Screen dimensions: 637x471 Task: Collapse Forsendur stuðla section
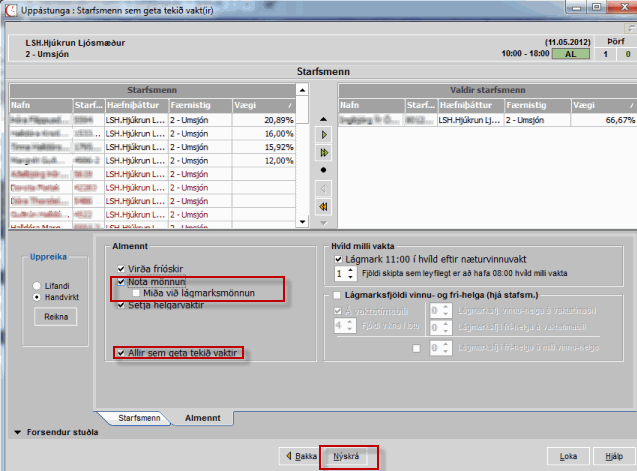17,432
